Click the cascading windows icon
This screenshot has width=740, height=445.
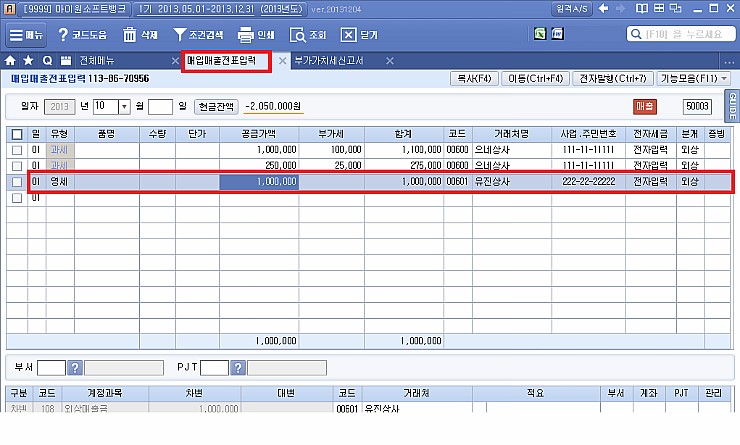(x=676, y=8)
